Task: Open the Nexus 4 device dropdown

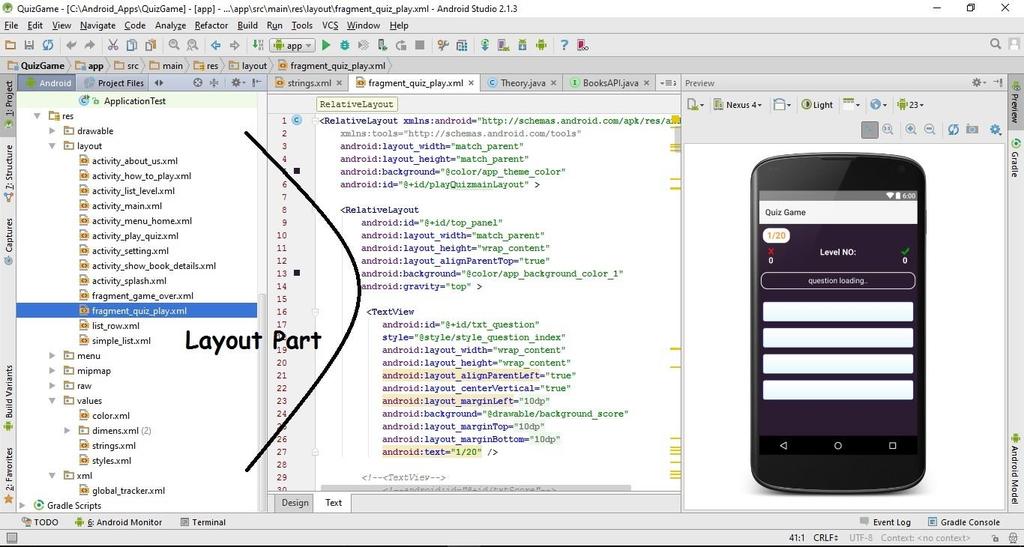Action: (x=738, y=104)
